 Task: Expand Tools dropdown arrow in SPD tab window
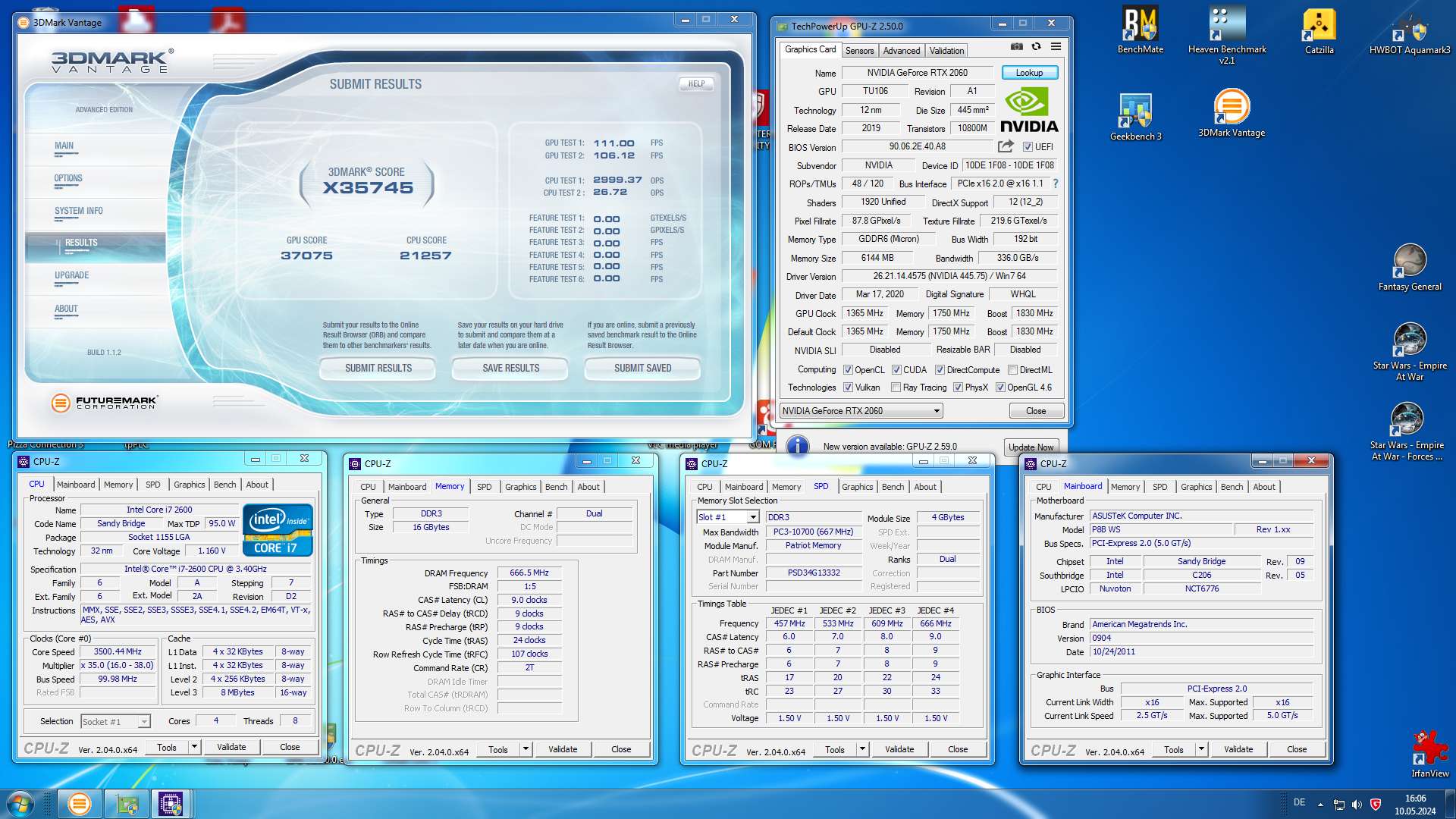tap(862, 749)
